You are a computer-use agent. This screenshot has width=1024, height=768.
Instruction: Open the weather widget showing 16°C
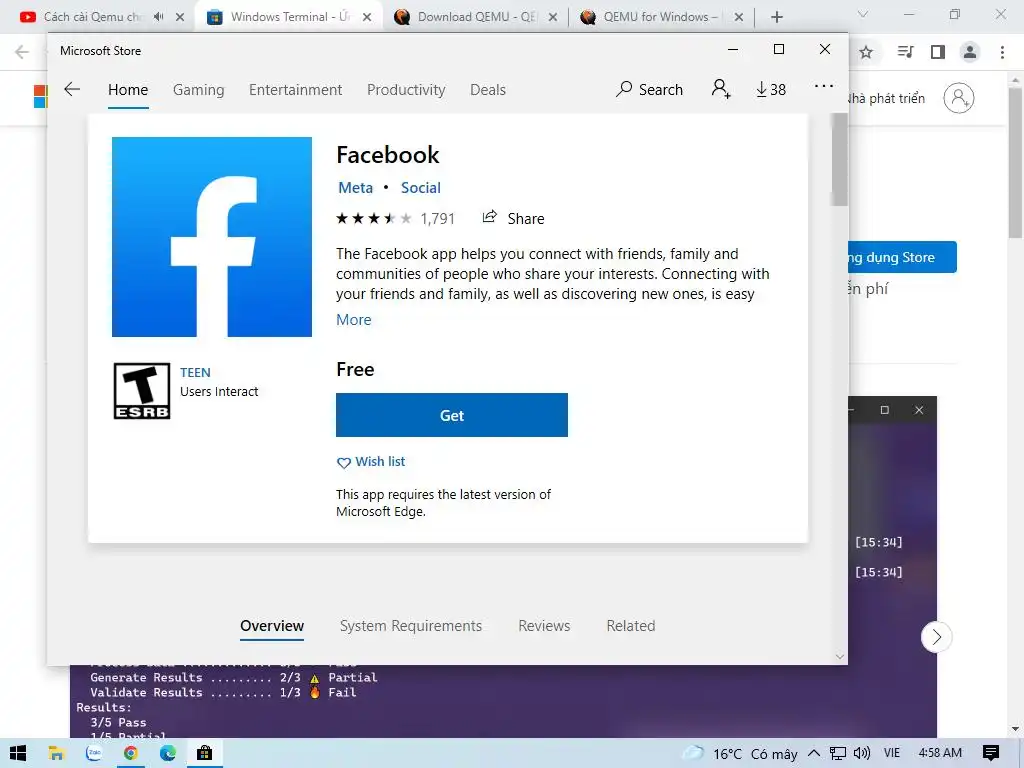740,754
